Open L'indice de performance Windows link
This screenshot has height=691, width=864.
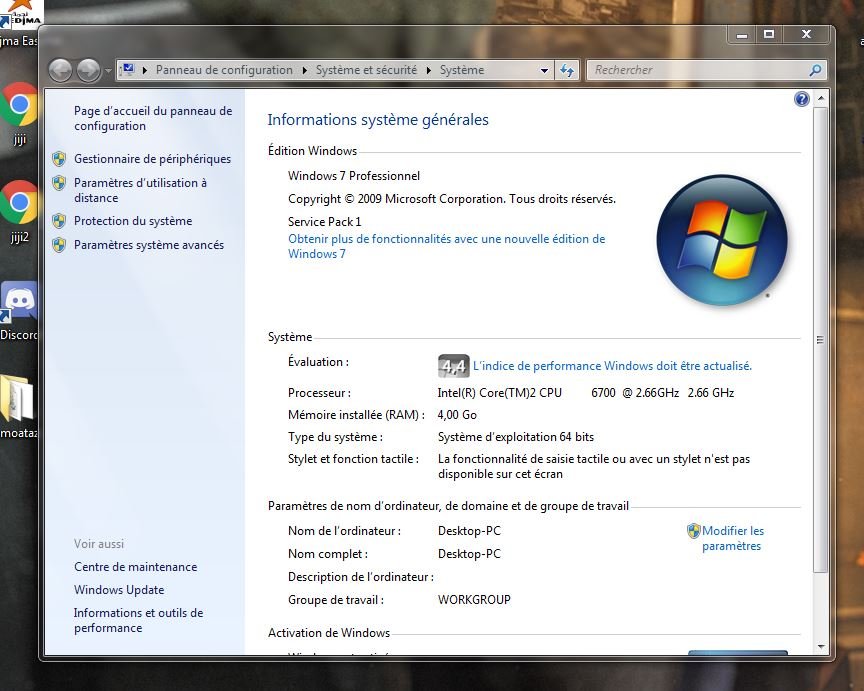pyautogui.click(x=612, y=366)
